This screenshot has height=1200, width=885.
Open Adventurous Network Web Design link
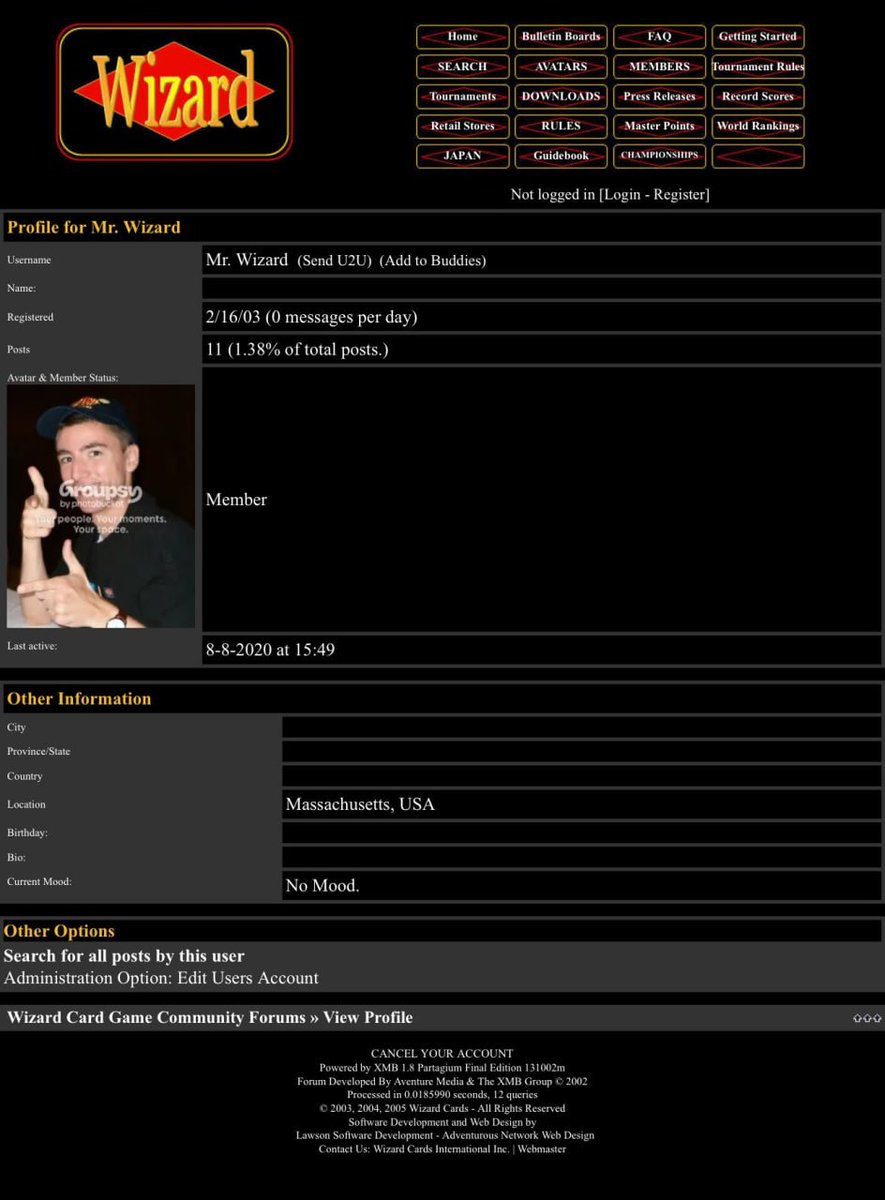(x=519, y=1136)
